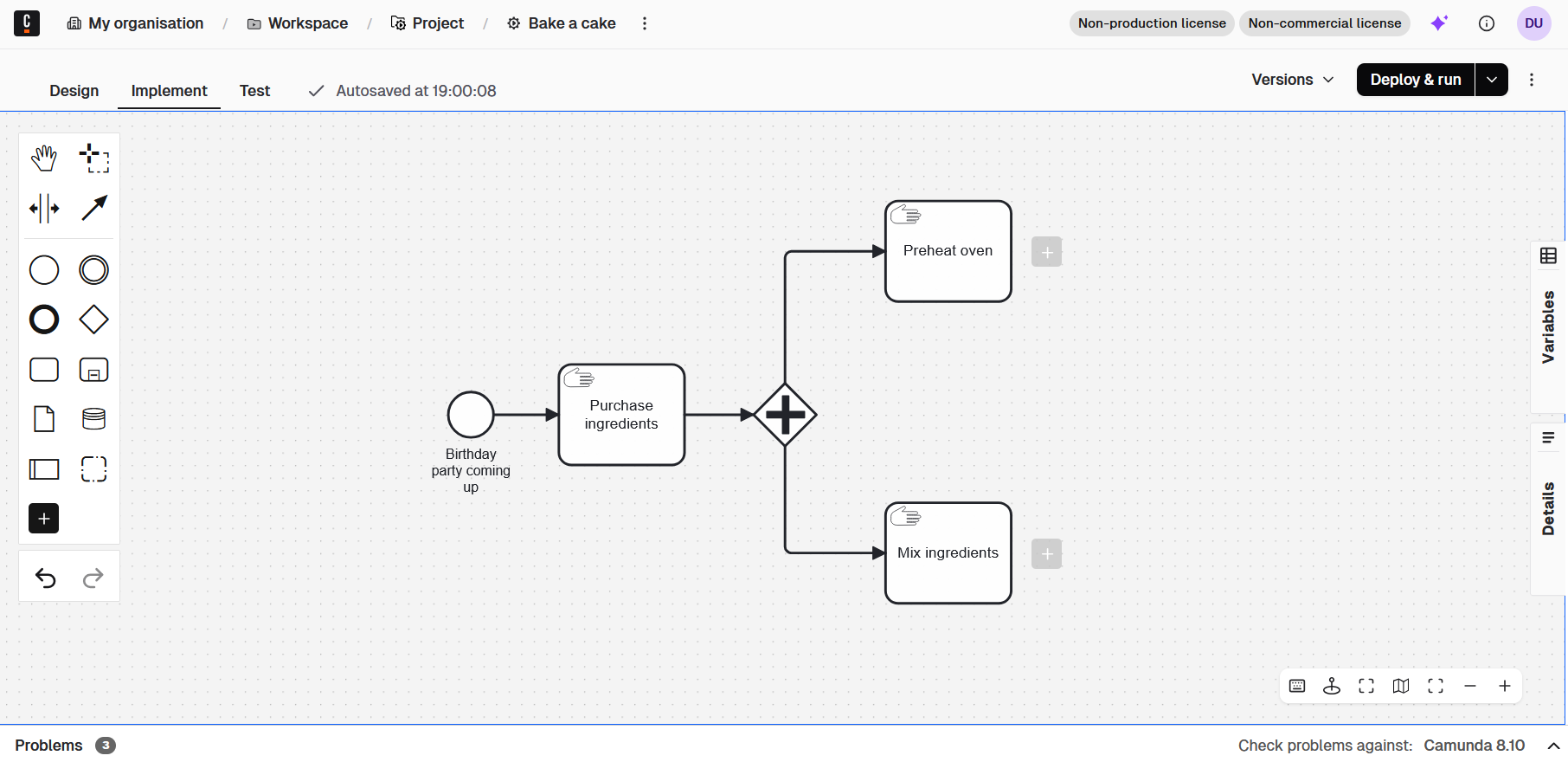Open the AI sparkle assistant icon
This screenshot has width=1568, height=762.
[1439, 23]
